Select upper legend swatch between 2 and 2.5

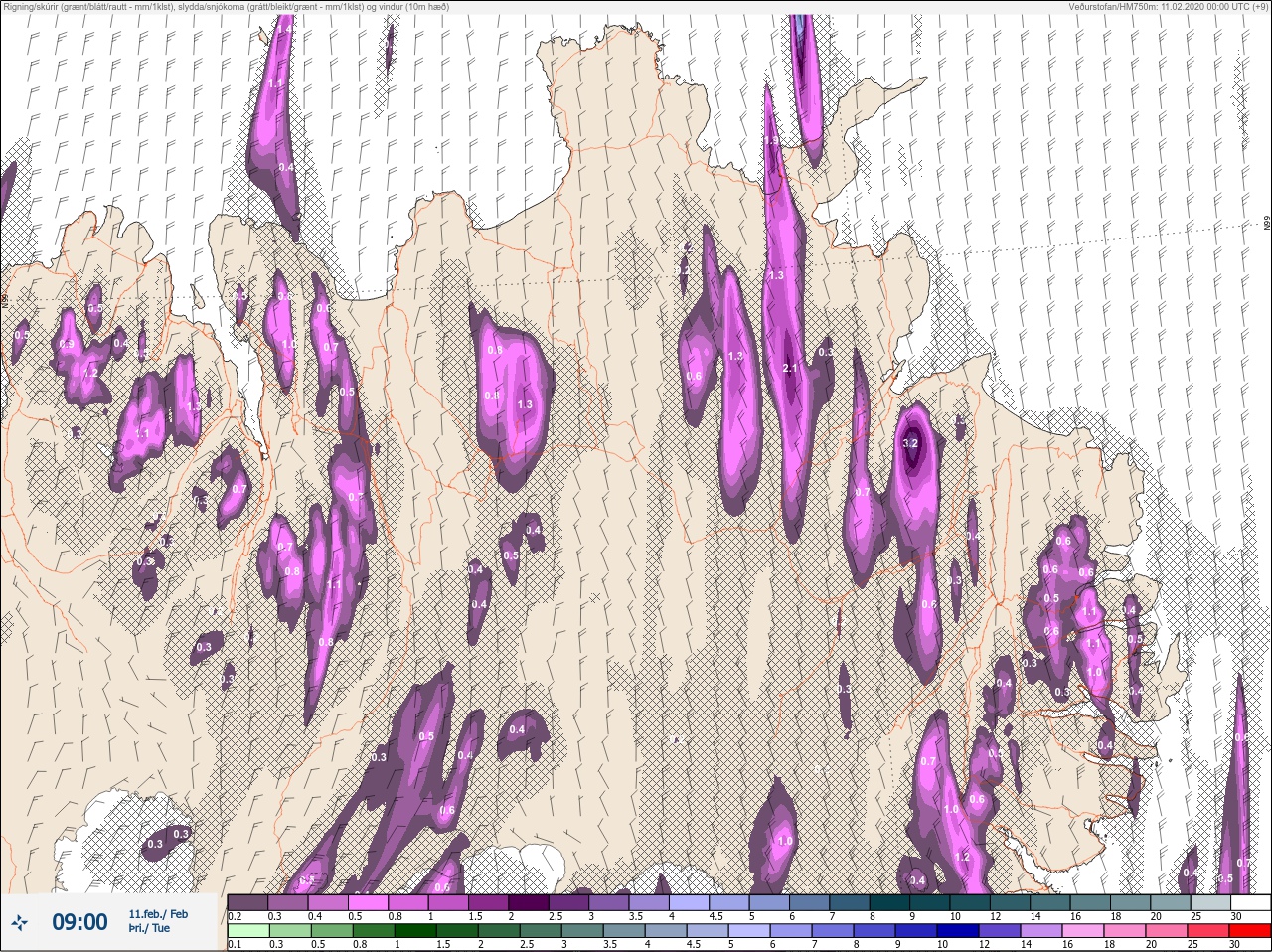[530, 902]
